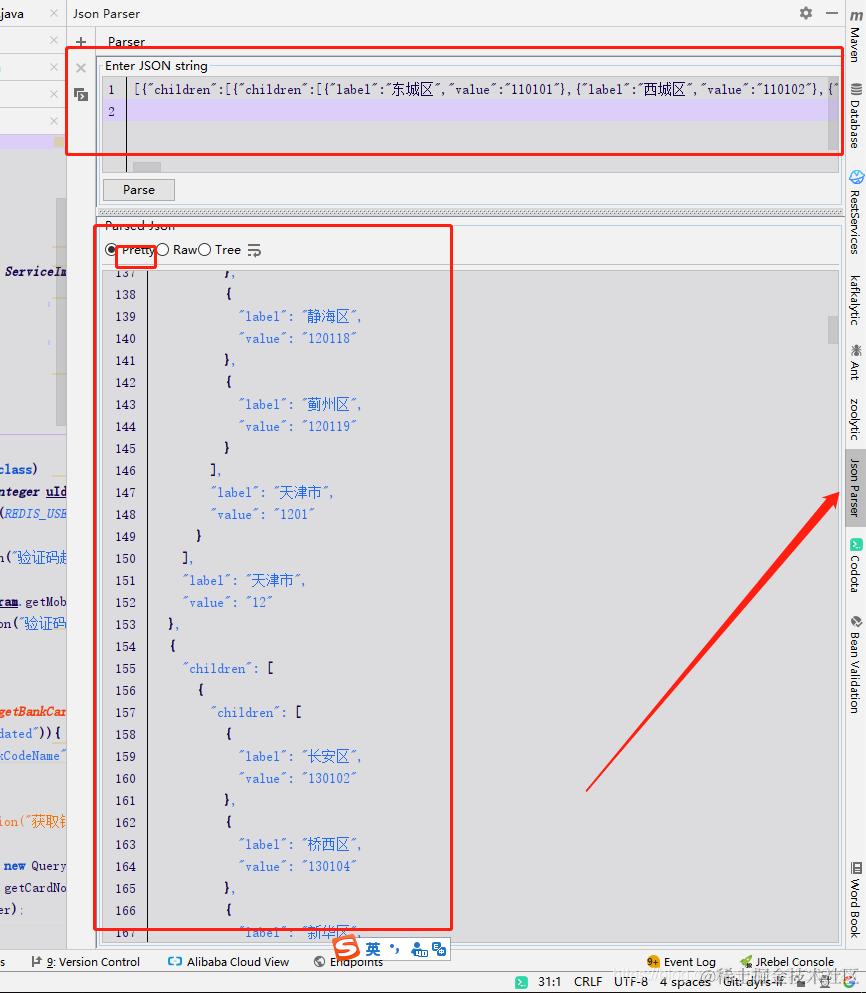866x993 pixels.
Task: Click "children" key on line 157
Action: tap(245, 712)
